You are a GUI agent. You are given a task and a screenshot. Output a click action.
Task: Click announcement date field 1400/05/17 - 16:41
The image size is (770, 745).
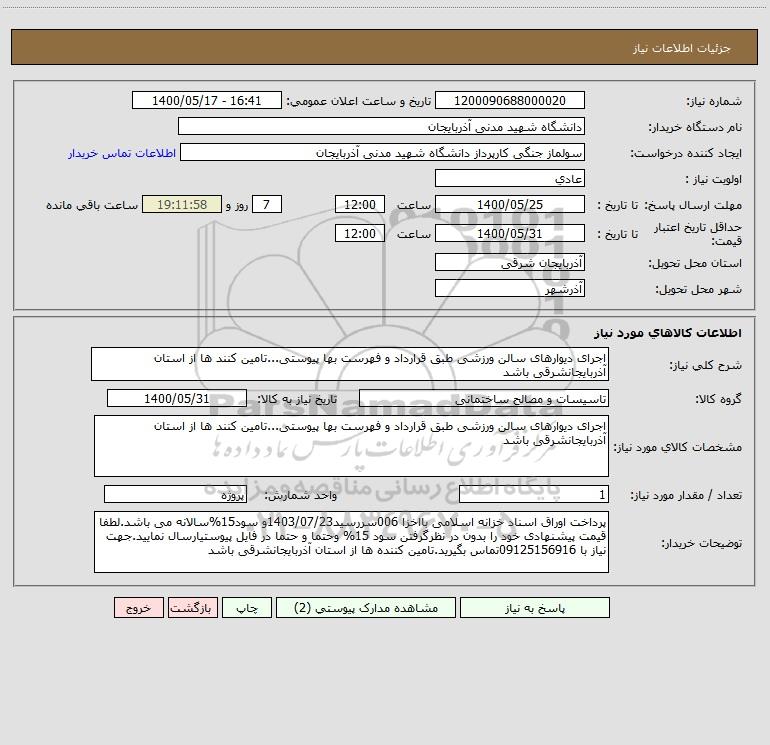point(207,100)
